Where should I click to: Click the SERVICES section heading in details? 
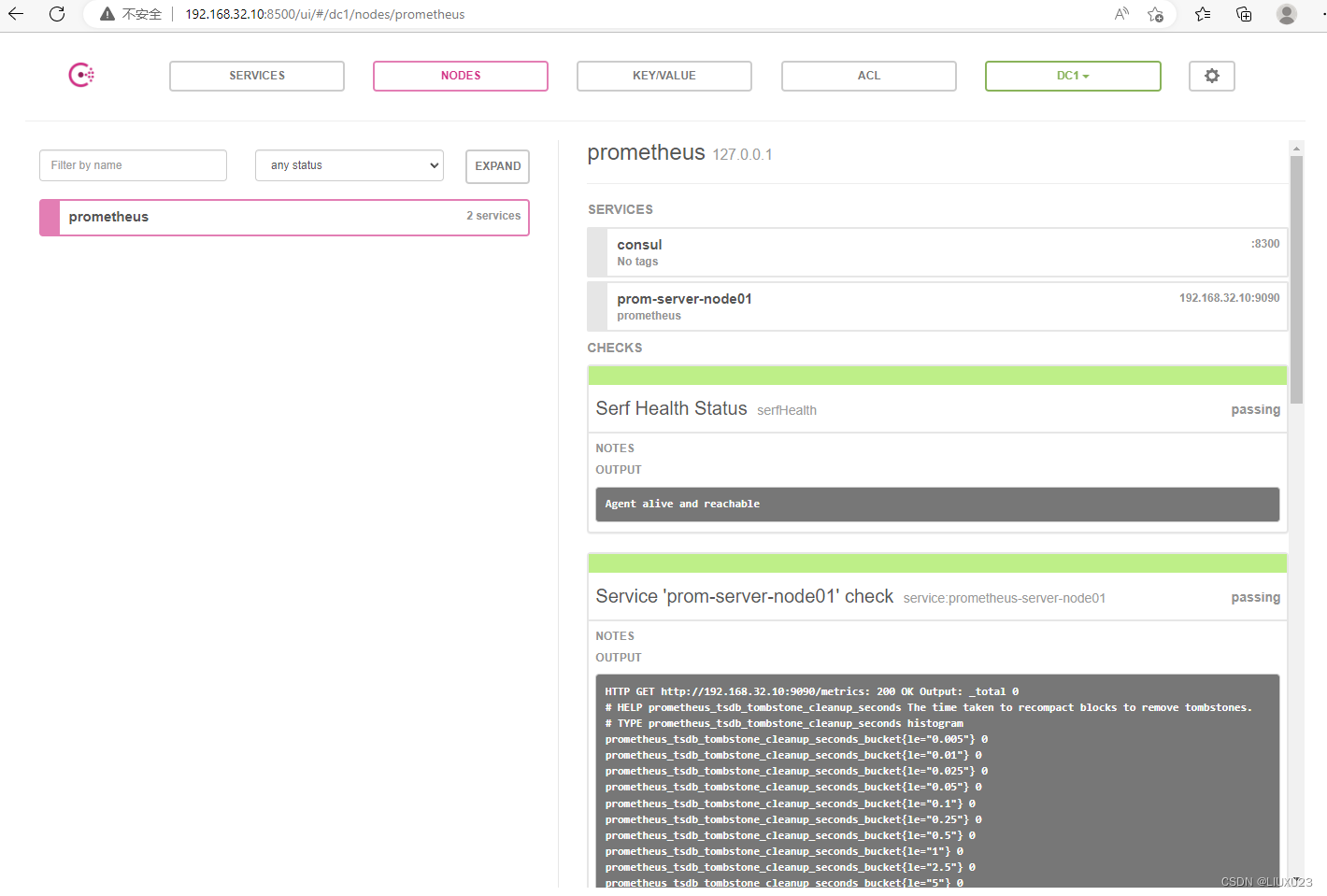coord(621,209)
